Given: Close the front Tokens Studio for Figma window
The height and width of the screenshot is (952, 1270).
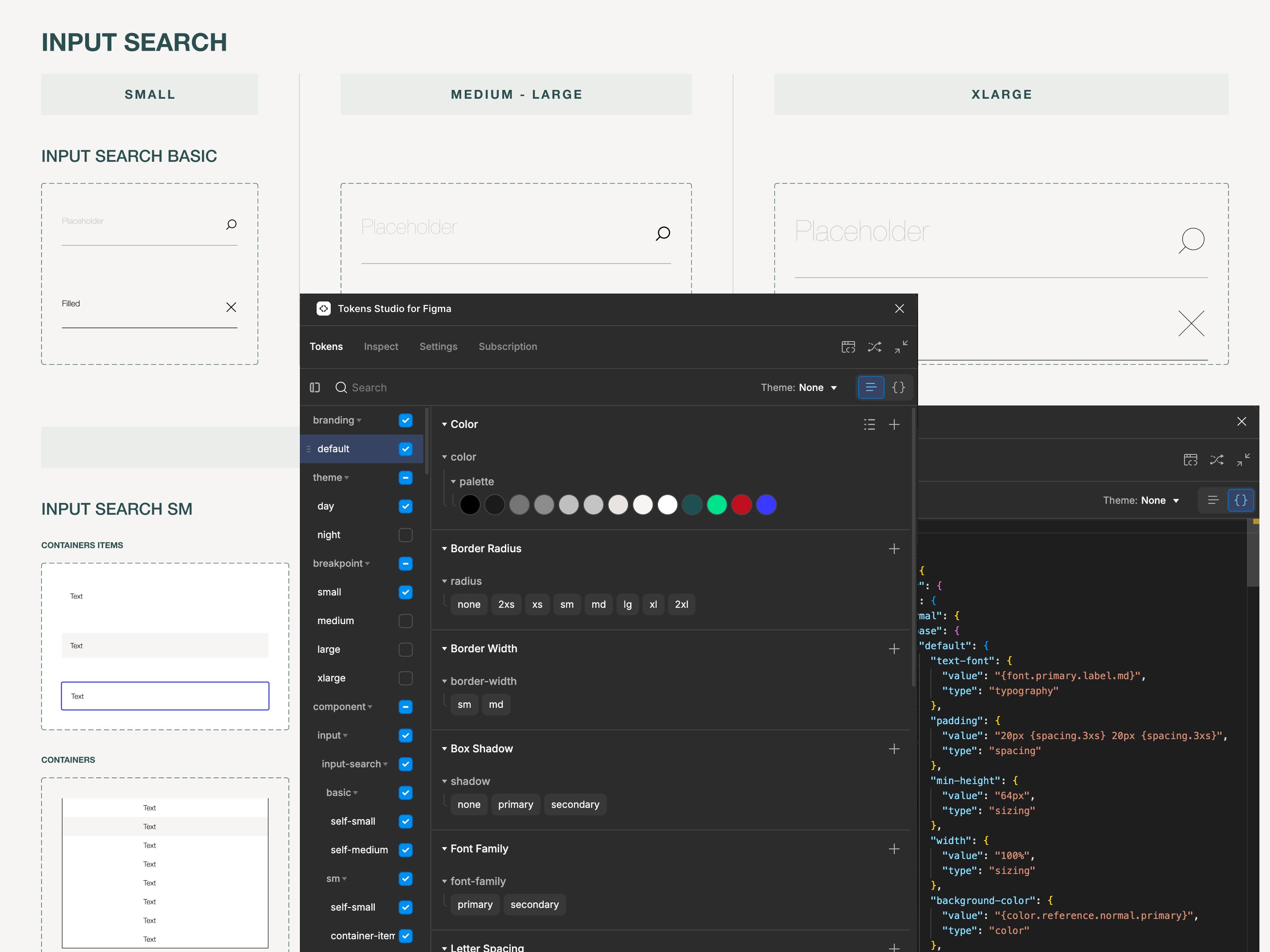Looking at the screenshot, I should tap(899, 309).
